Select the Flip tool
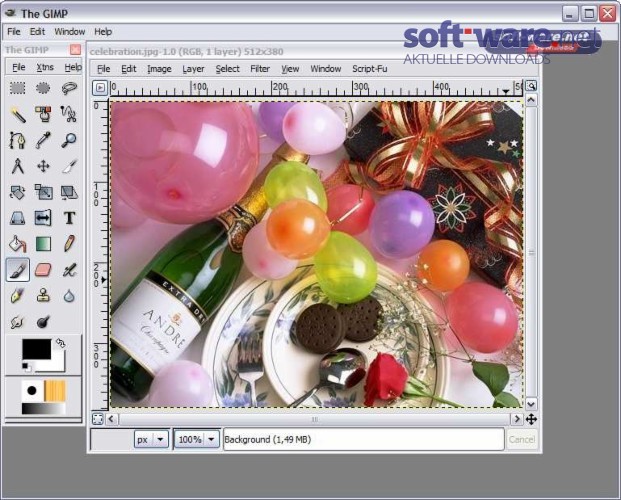This screenshot has width=621, height=500. pos(43,218)
